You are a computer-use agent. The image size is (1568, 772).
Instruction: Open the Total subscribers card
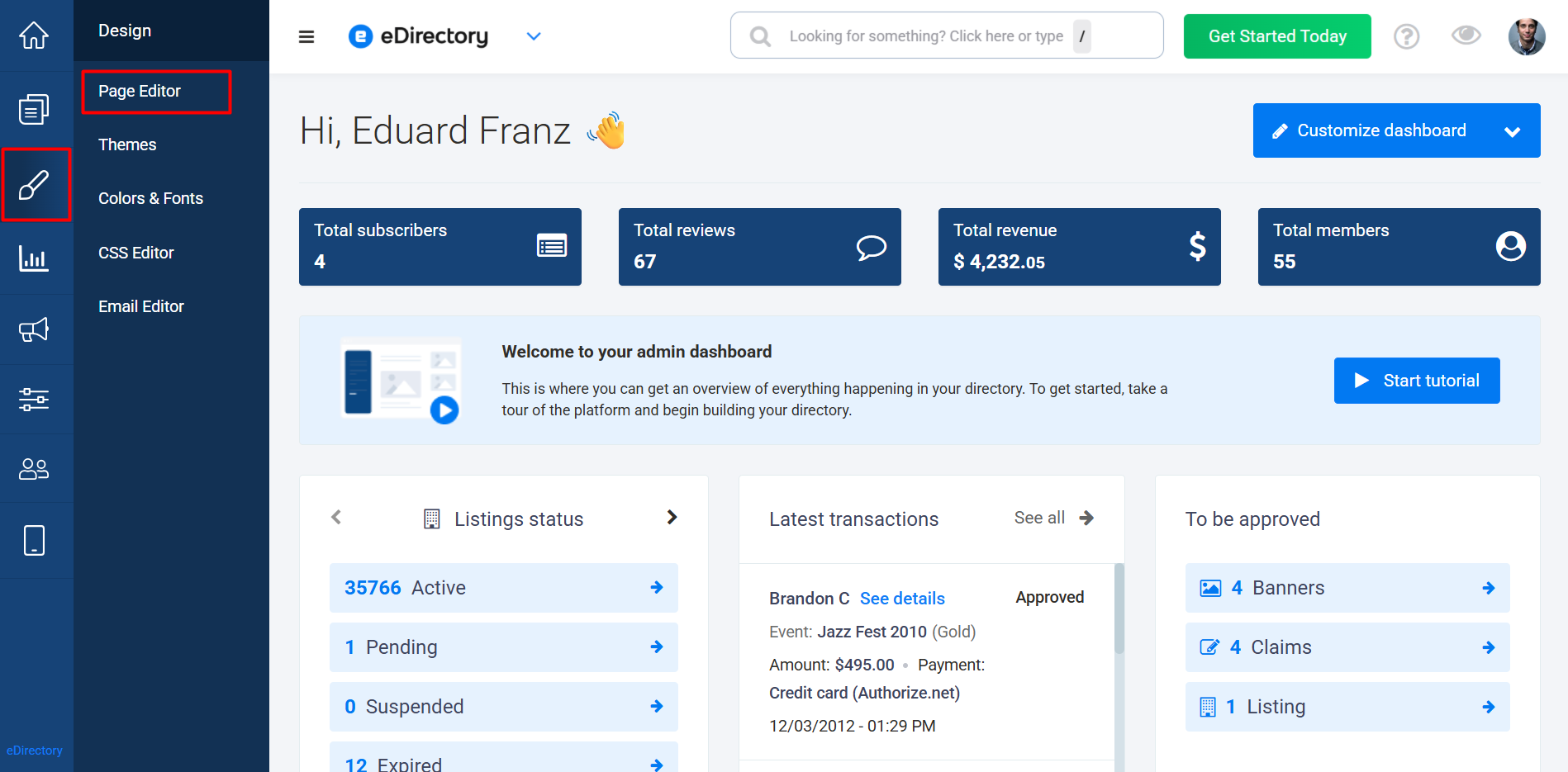point(440,247)
